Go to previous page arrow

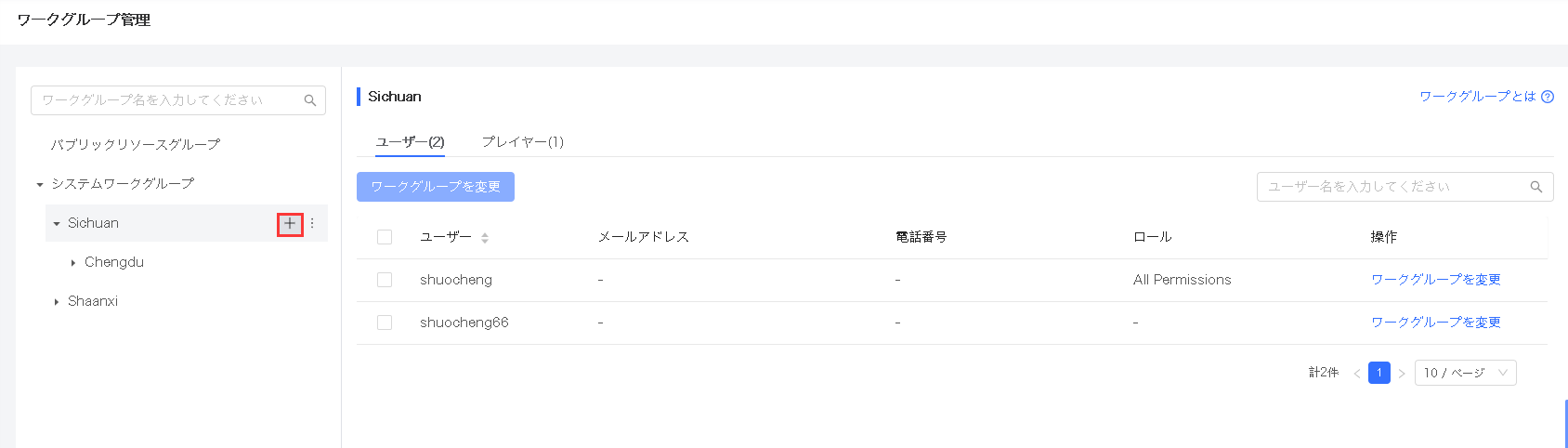pyautogui.click(x=1357, y=374)
